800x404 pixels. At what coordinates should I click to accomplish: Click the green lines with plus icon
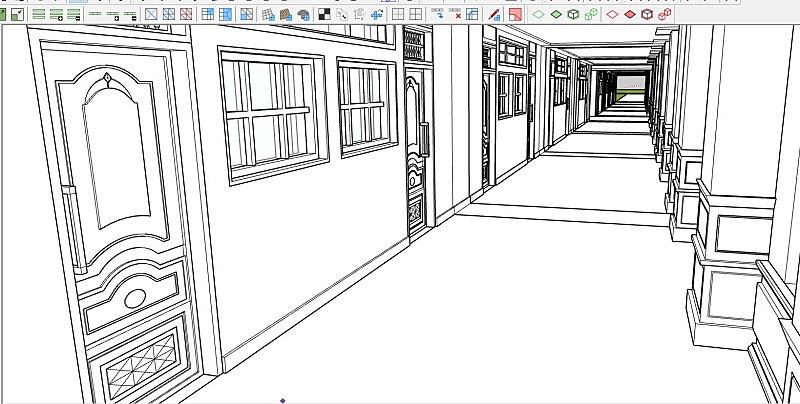56,14
